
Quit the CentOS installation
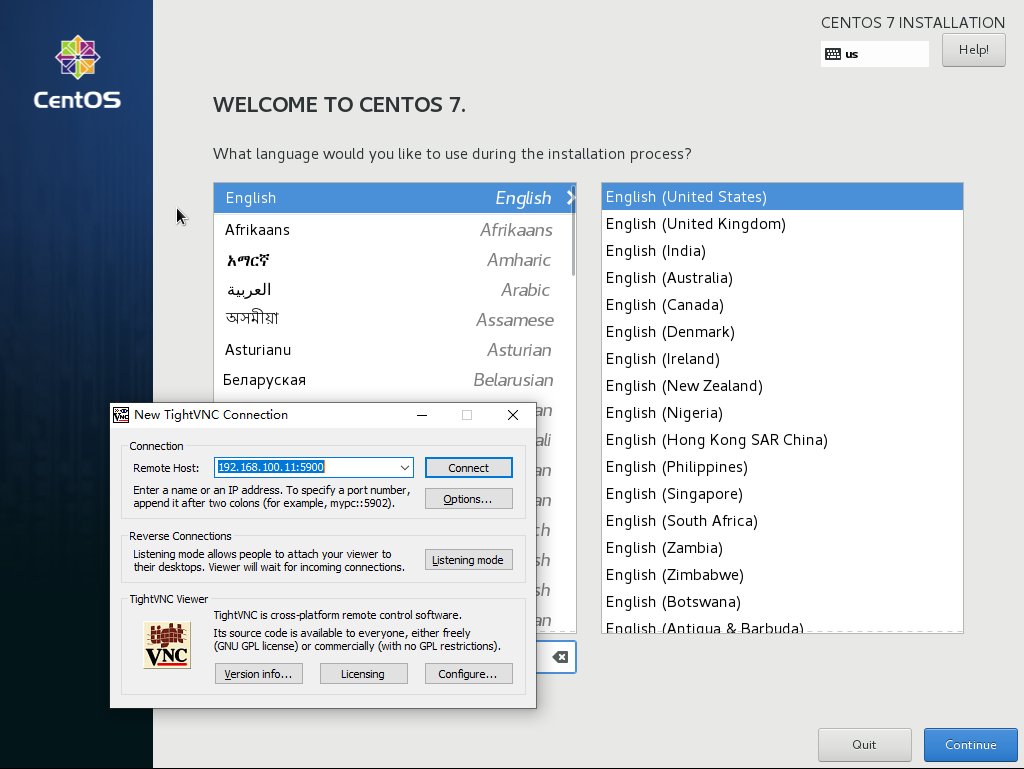point(865,745)
